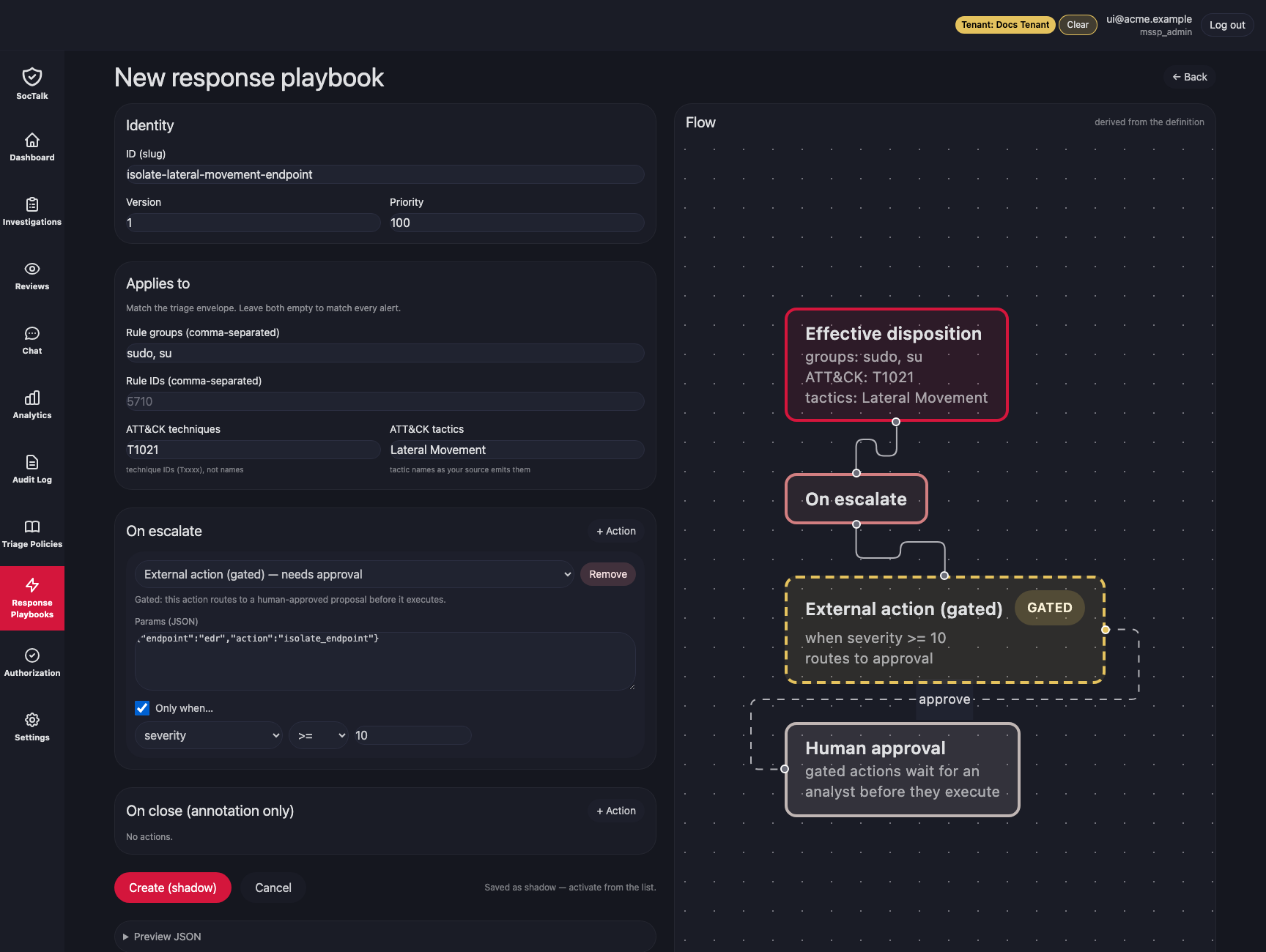1266x952 pixels.
Task: Remove the gated external action
Action: pyautogui.click(x=608, y=574)
